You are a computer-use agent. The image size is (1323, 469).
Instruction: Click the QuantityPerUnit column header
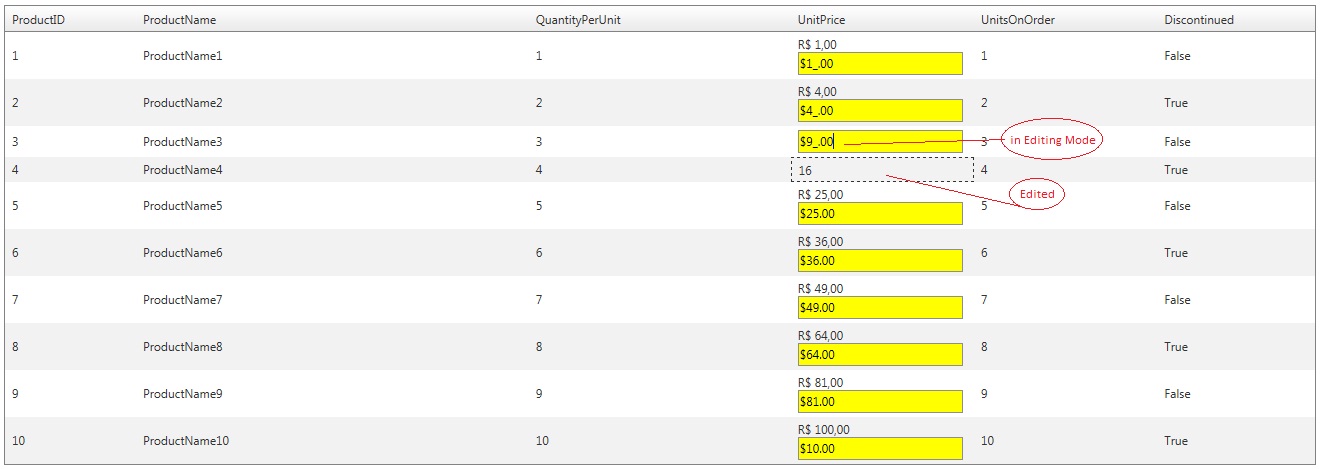click(x=578, y=20)
